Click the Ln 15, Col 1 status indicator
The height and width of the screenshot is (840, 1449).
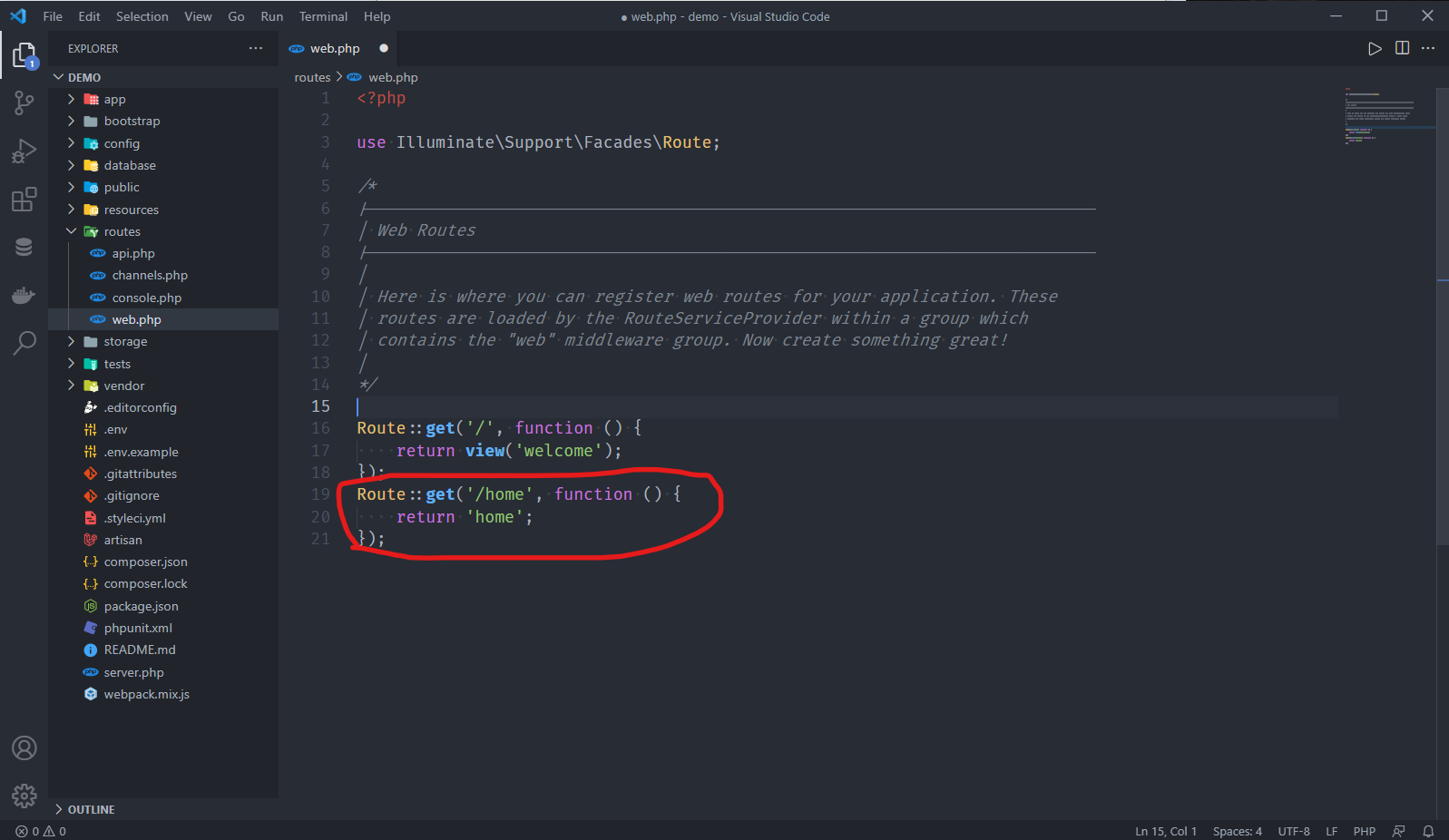click(1166, 831)
